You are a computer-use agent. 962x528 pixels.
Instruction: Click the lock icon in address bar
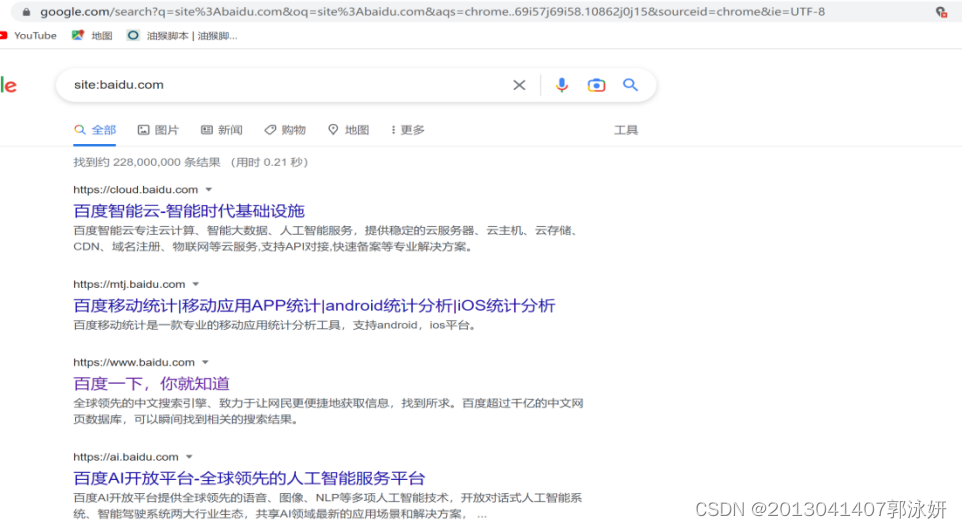[x=26, y=12]
